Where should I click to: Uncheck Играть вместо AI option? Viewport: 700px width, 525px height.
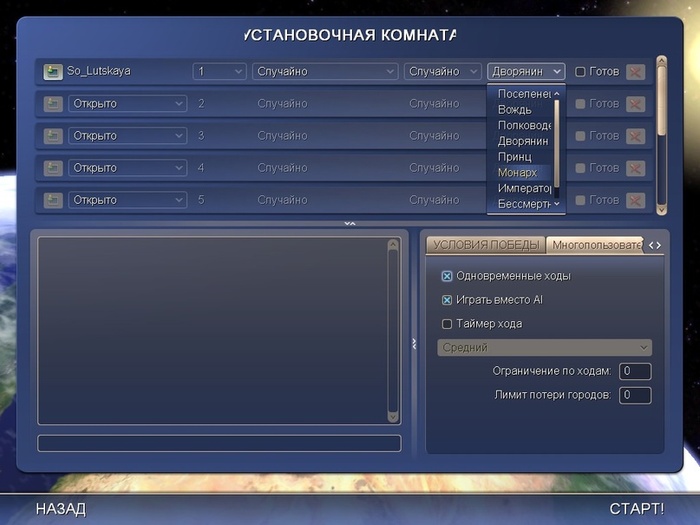pos(446,300)
